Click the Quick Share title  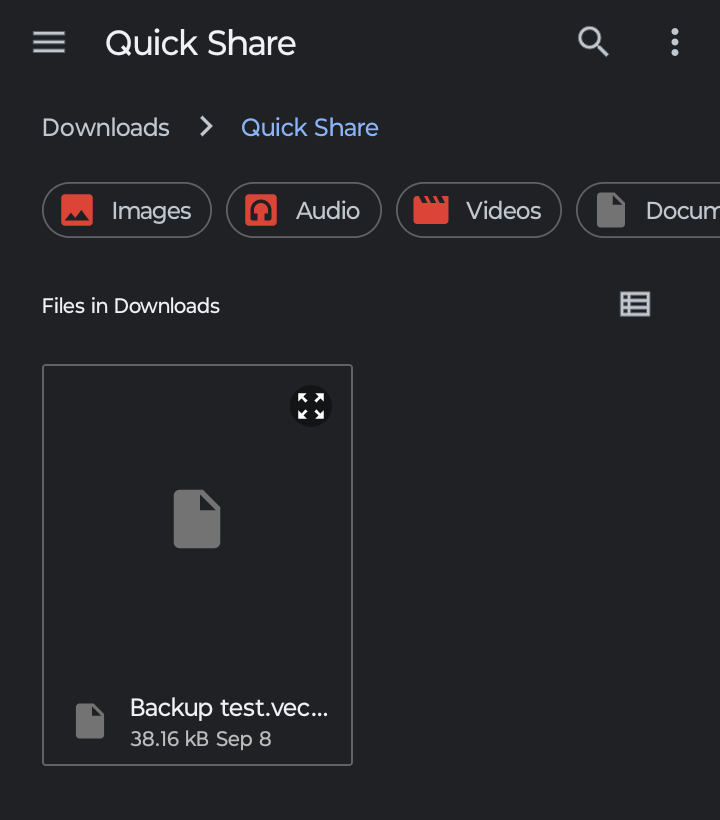pos(201,43)
